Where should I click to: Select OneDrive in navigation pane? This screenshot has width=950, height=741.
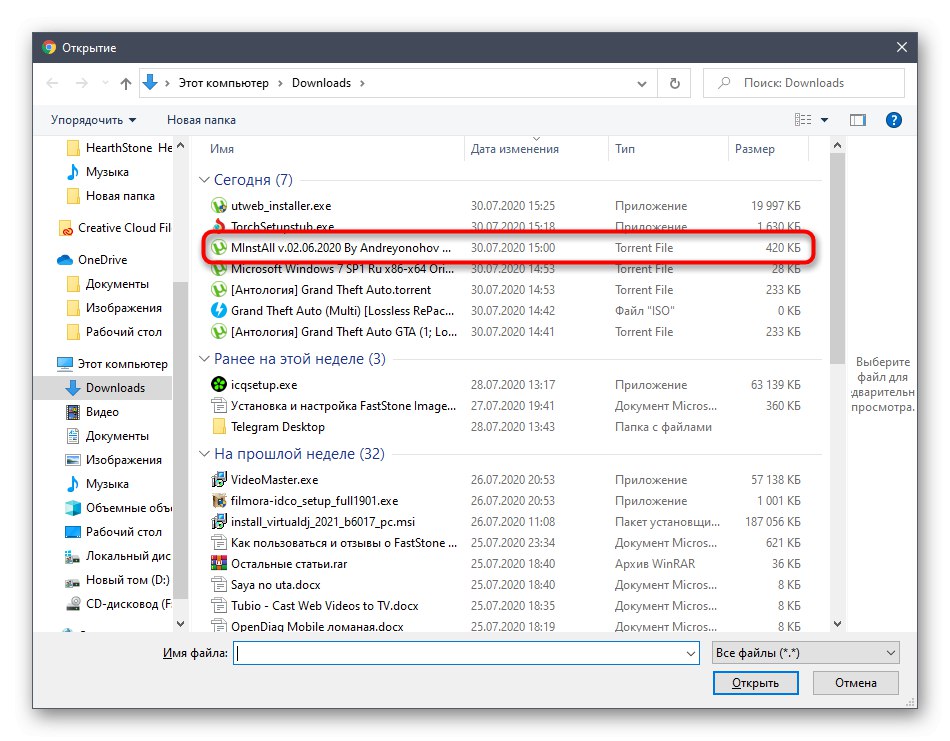[x=92, y=259]
